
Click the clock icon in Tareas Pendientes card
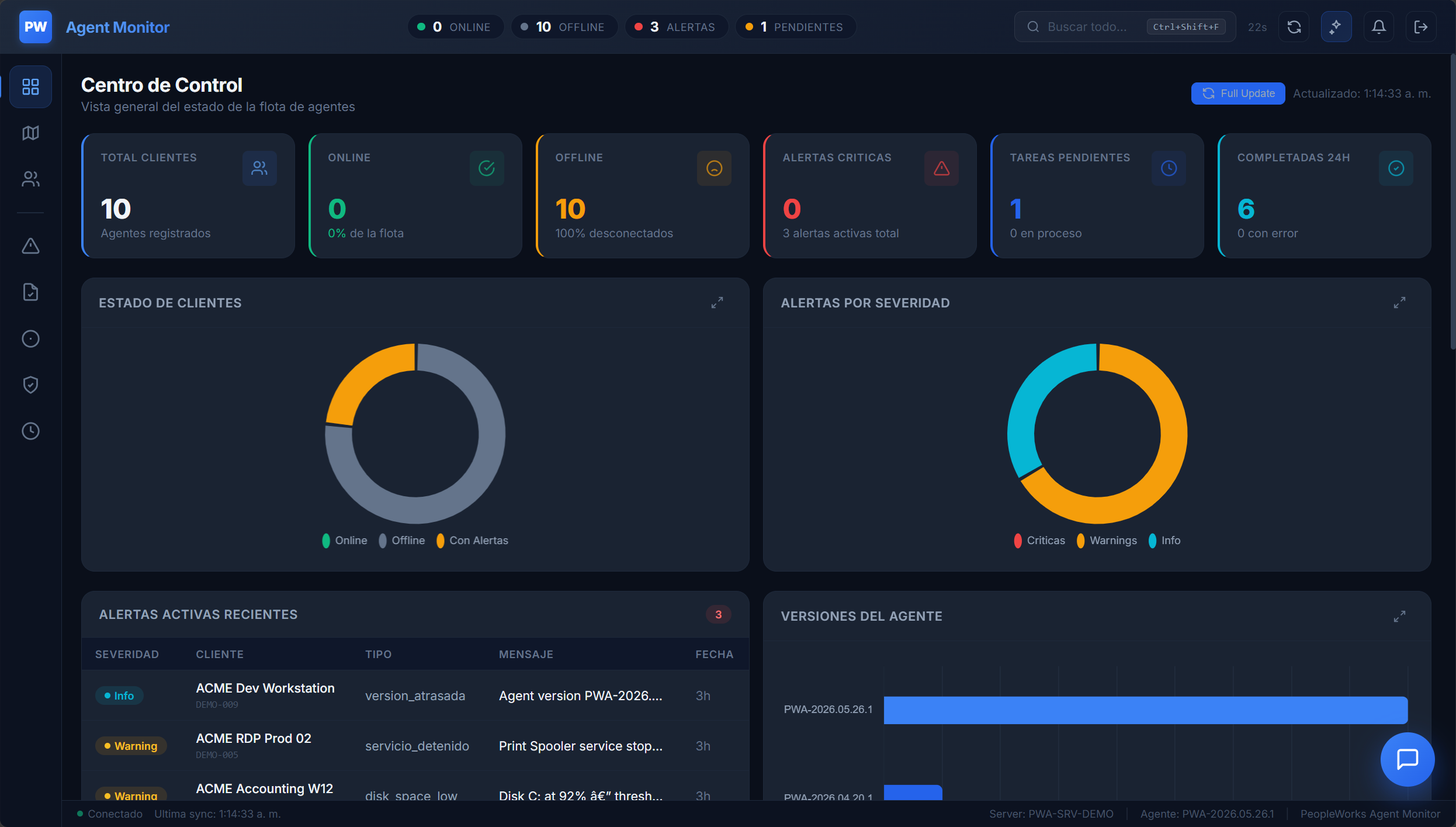(1169, 168)
